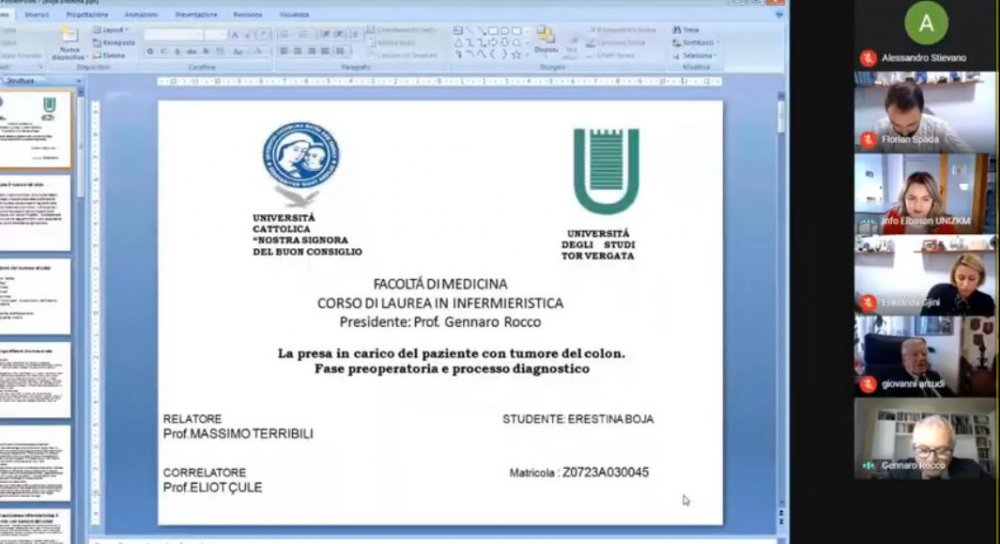
Task: Select the text box shape
Action: [458, 30]
